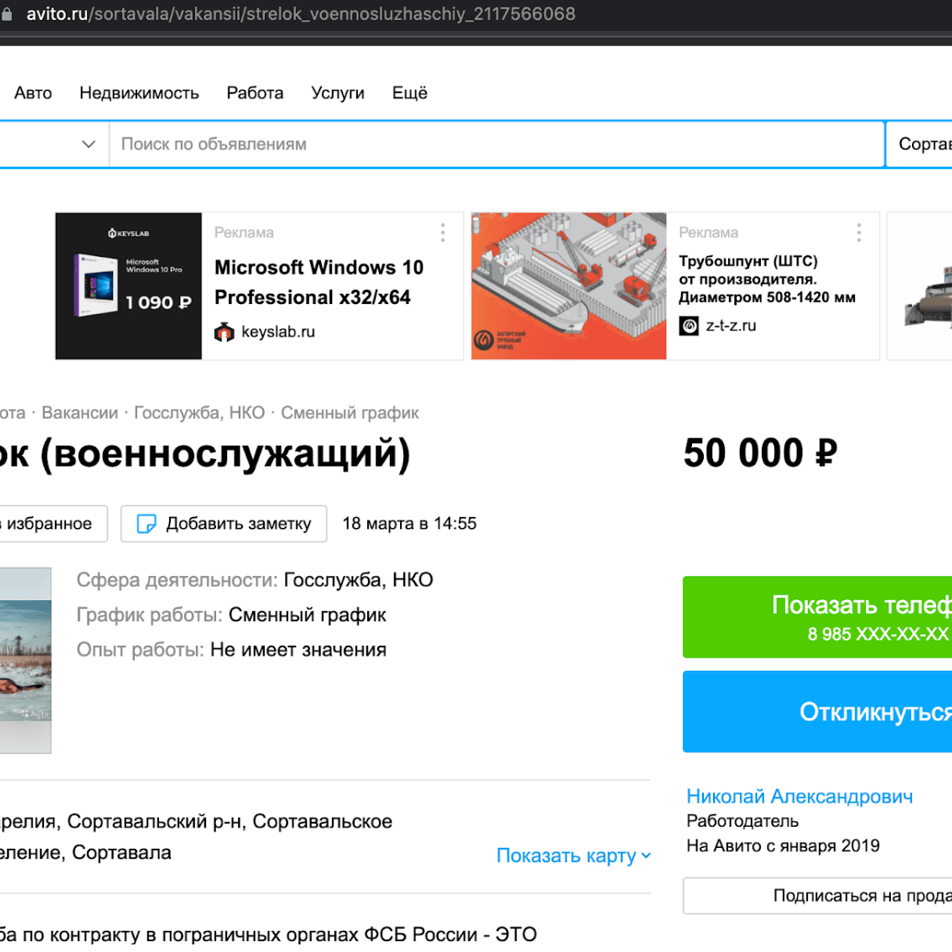The image size is (952, 952).
Task: Open the Windows 10 Pro ad image
Action: coord(129,286)
